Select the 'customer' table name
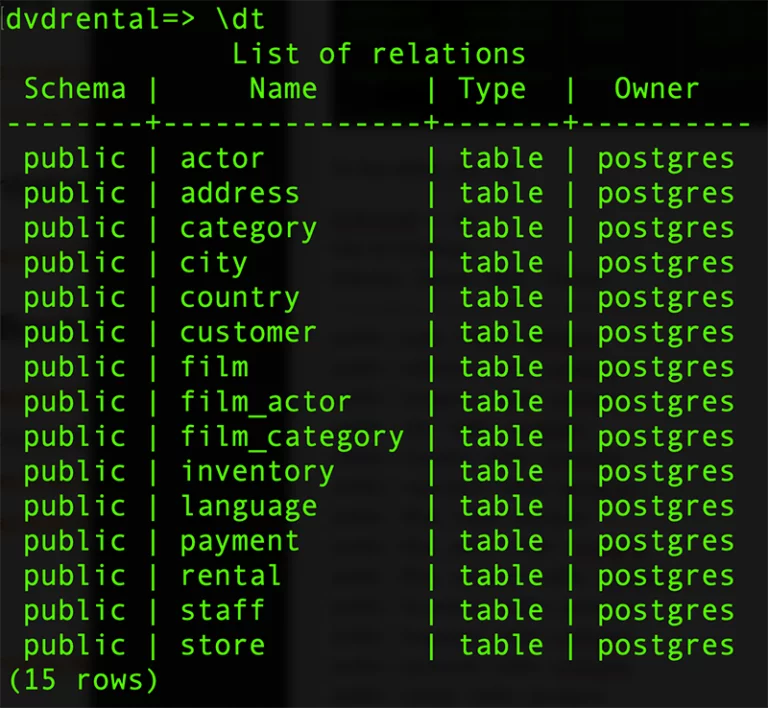The image size is (768, 708). pos(248,332)
